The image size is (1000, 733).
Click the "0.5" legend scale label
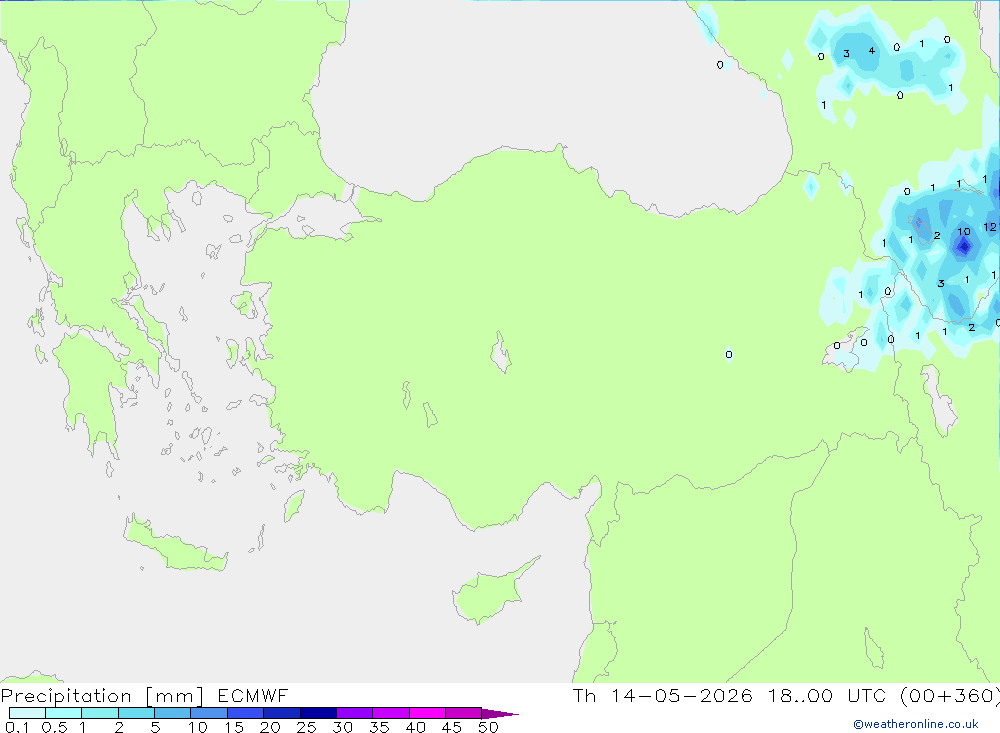tap(54, 727)
